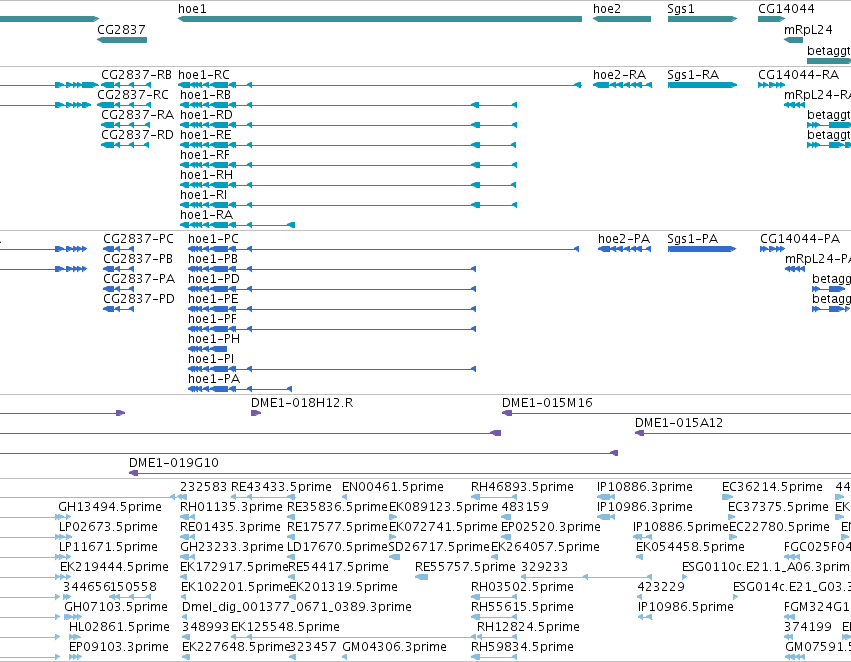Click protein CG2837-PC
This screenshot has height=662, width=851.
point(138,239)
